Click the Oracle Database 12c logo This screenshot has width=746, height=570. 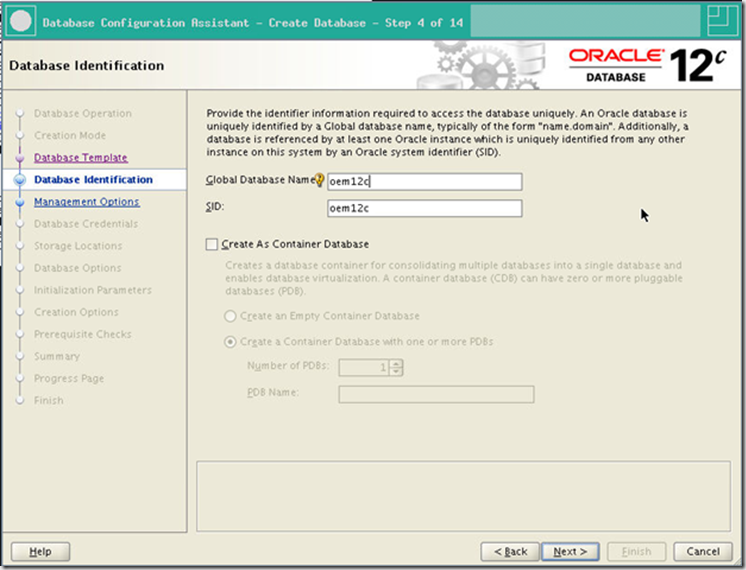(648, 66)
